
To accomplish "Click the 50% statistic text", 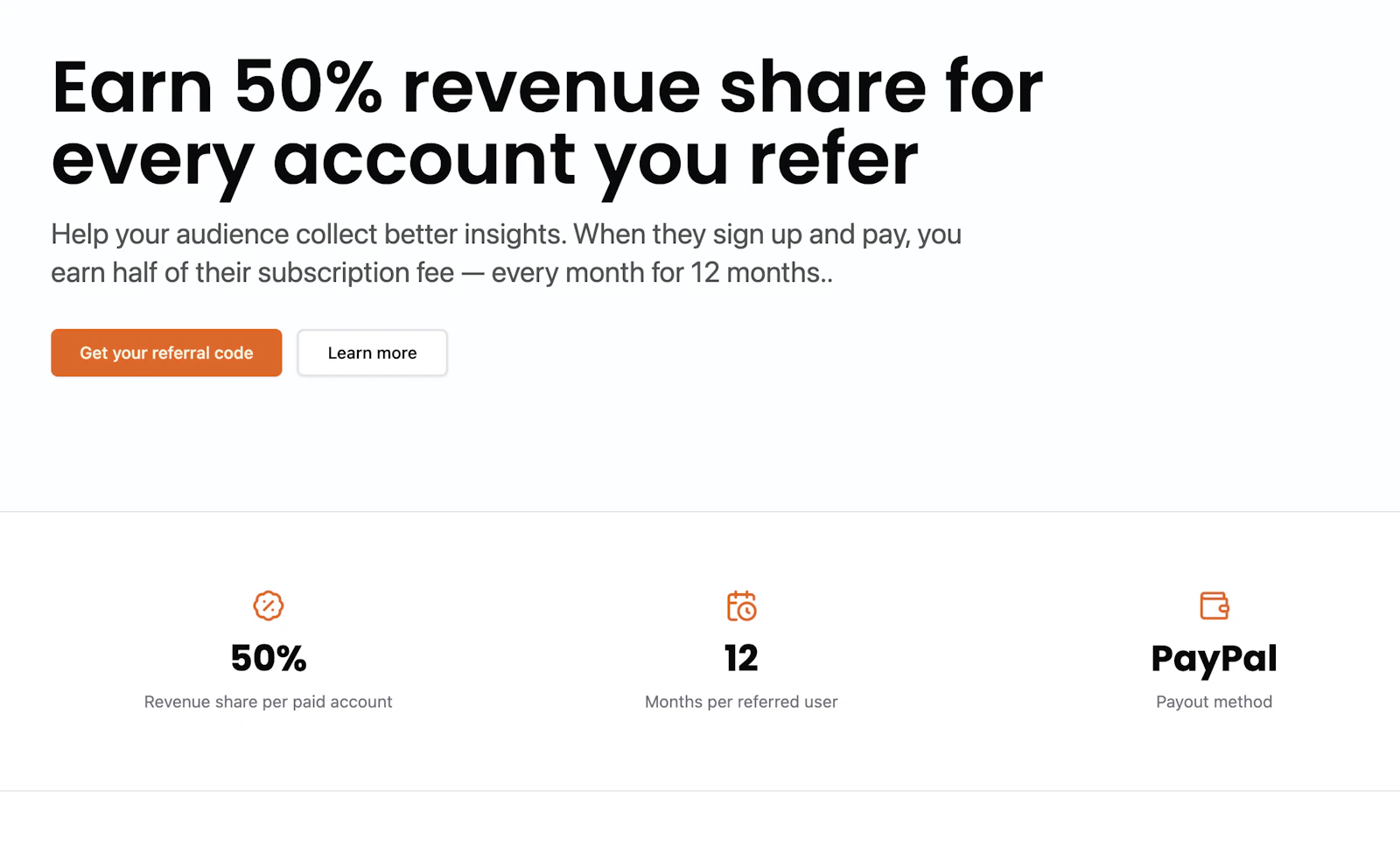I will coord(268,657).
